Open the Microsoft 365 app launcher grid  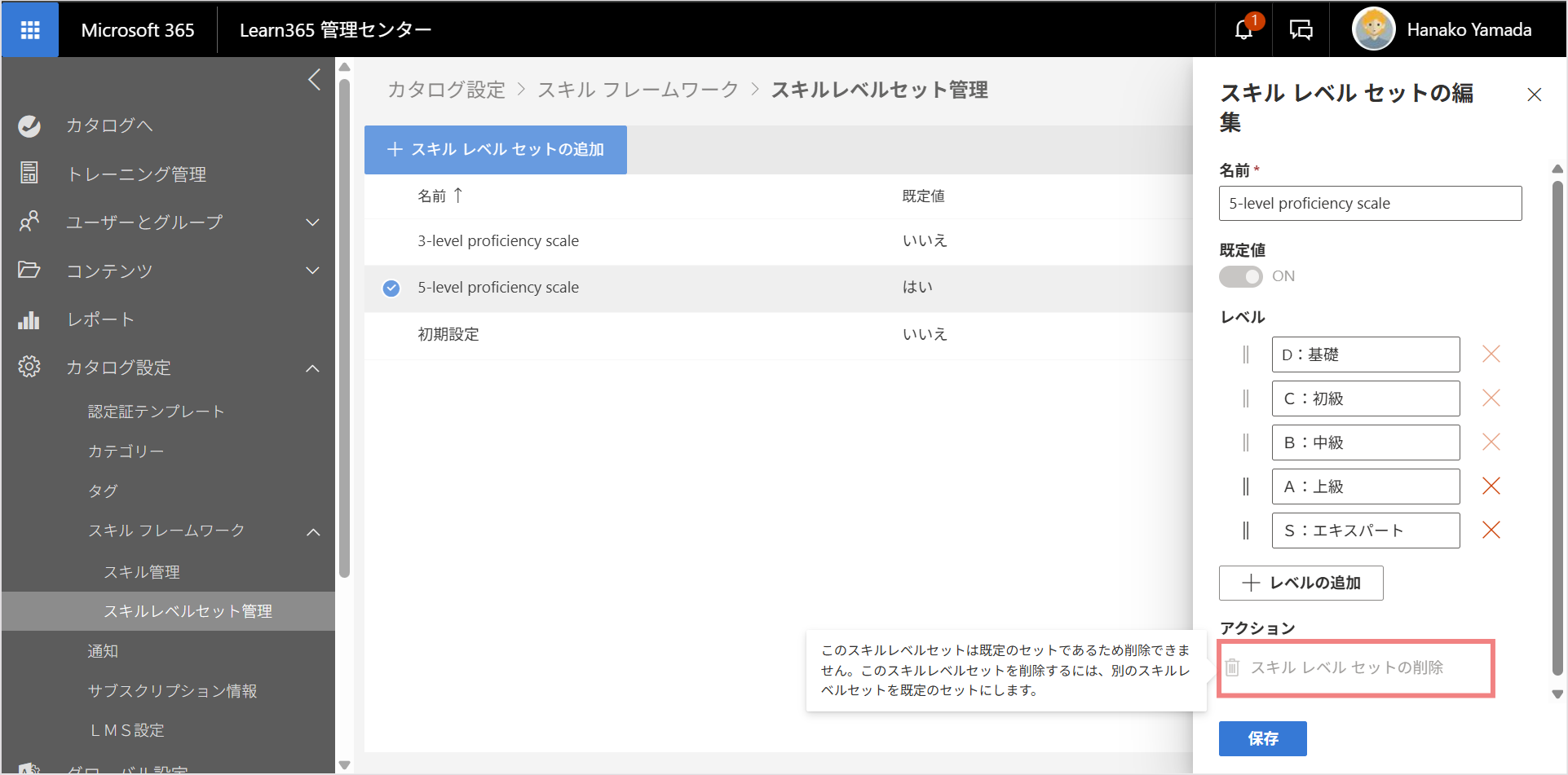coord(30,30)
